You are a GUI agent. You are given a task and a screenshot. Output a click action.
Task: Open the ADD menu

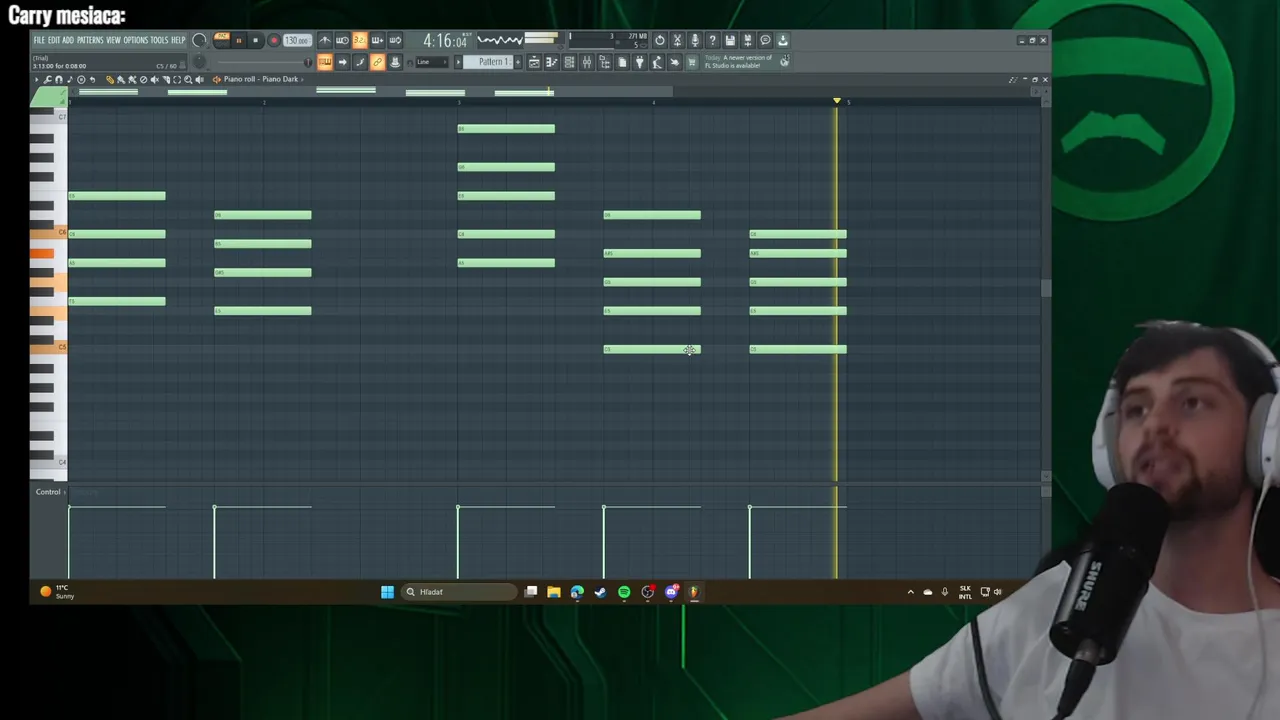[x=68, y=40]
